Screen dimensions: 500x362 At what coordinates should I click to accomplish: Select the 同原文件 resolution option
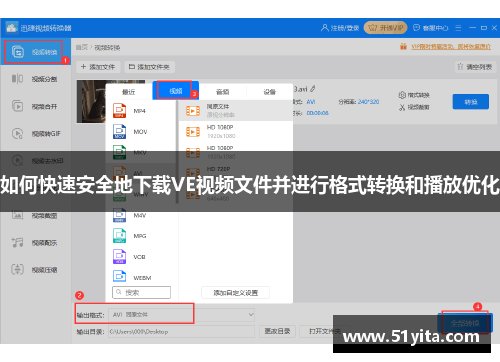236,110
